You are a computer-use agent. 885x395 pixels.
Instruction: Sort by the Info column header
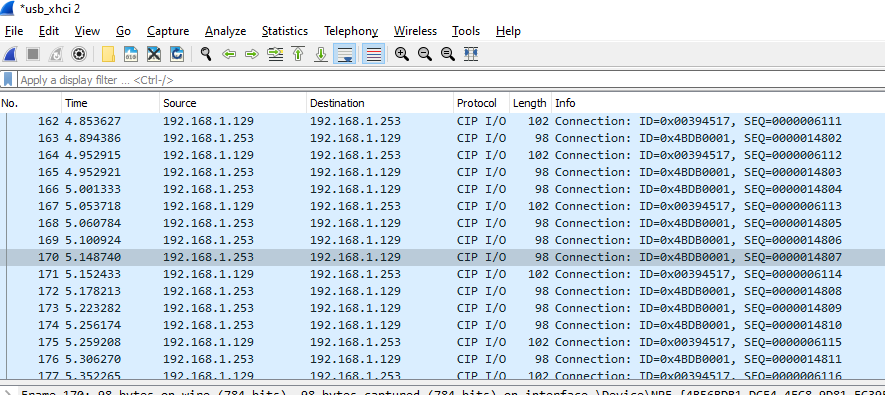pyautogui.click(x=718, y=103)
